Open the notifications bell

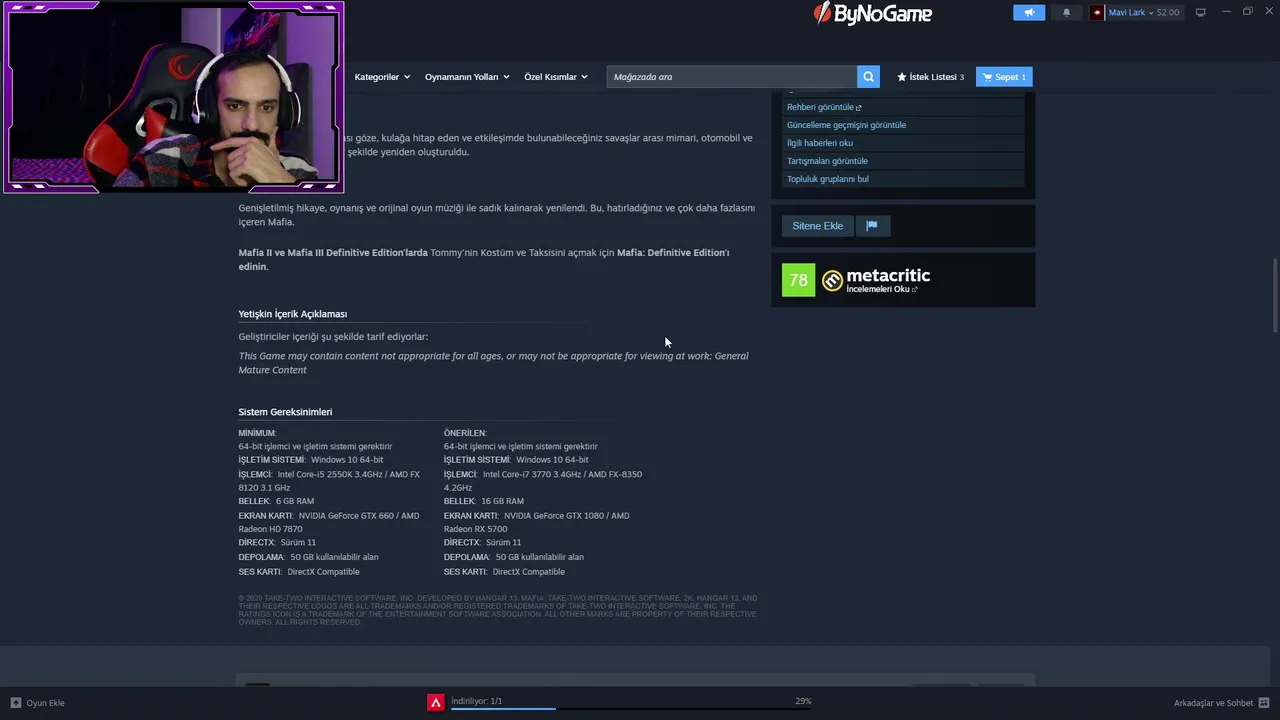point(1066,12)
